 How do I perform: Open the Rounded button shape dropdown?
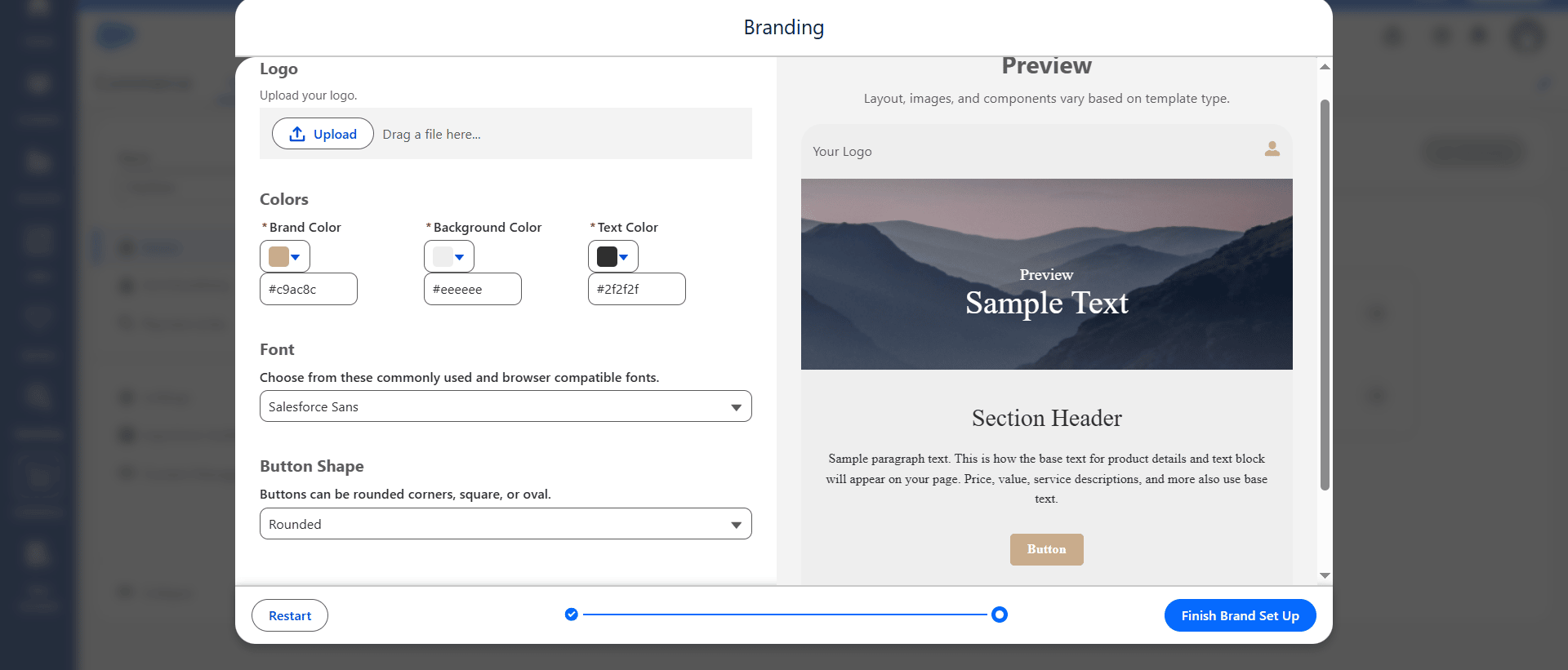[506, 524]
